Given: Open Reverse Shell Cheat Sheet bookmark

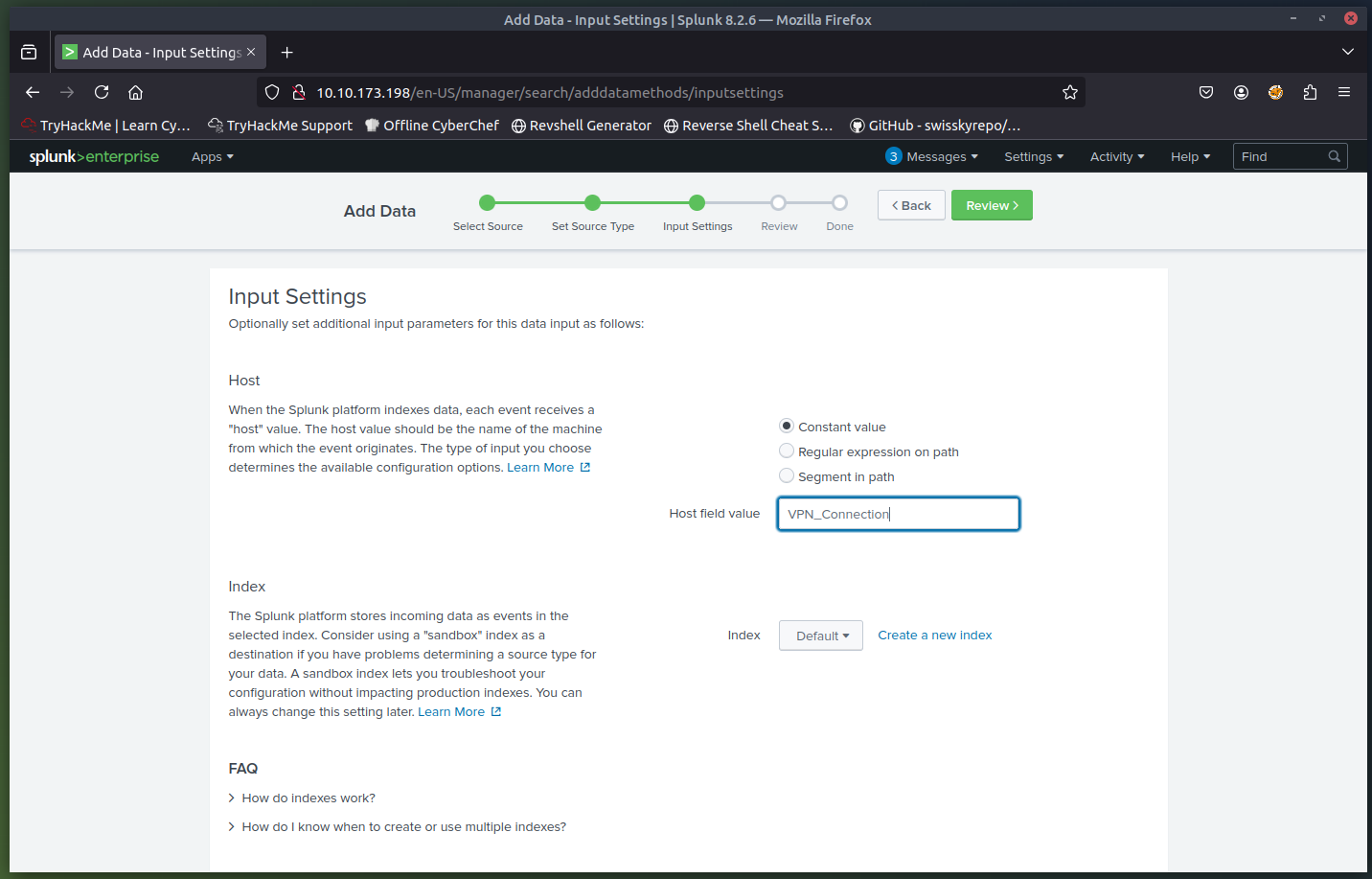Looking at the screenshot, I should [x=748, y=126].
